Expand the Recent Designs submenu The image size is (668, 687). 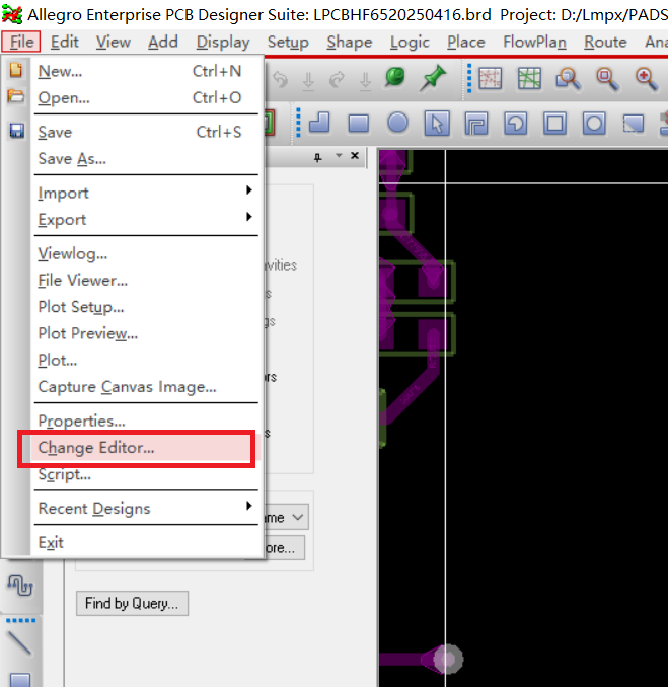click(146, 508)
